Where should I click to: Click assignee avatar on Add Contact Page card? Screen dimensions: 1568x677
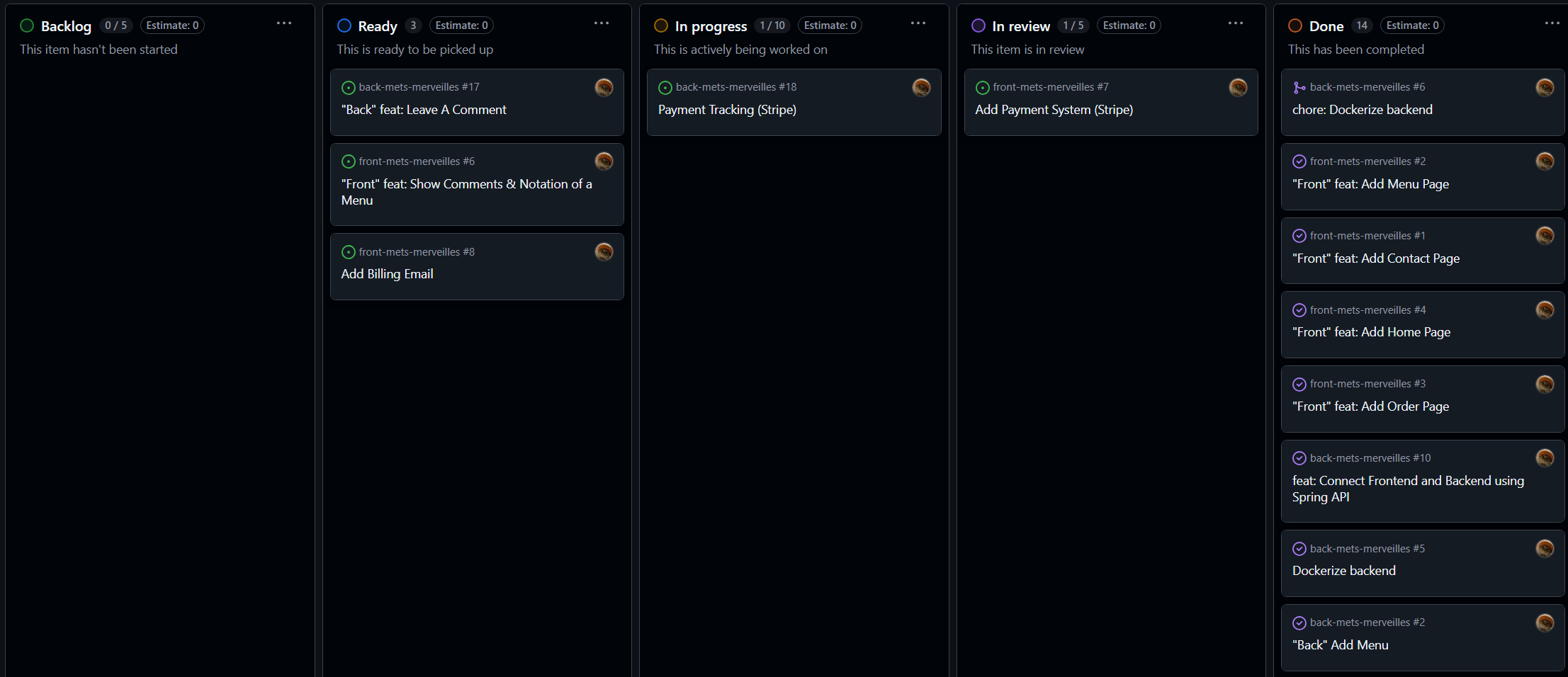(x=1545, y=236)
